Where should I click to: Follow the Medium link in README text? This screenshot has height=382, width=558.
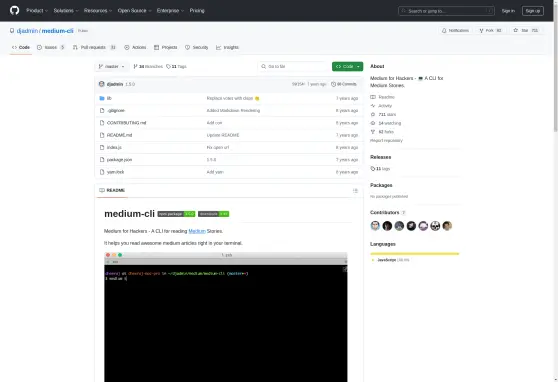(197, 231)
